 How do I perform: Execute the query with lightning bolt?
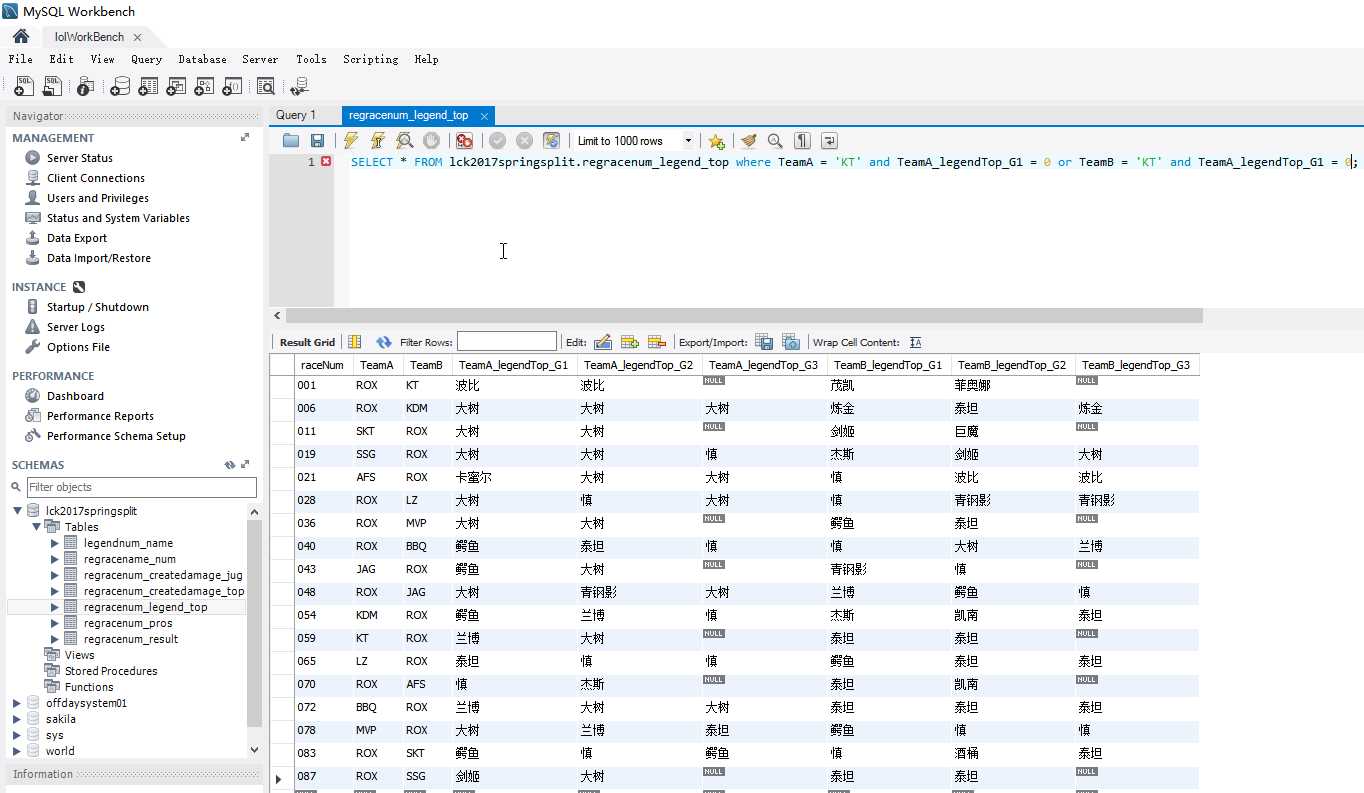click(351, 141)
